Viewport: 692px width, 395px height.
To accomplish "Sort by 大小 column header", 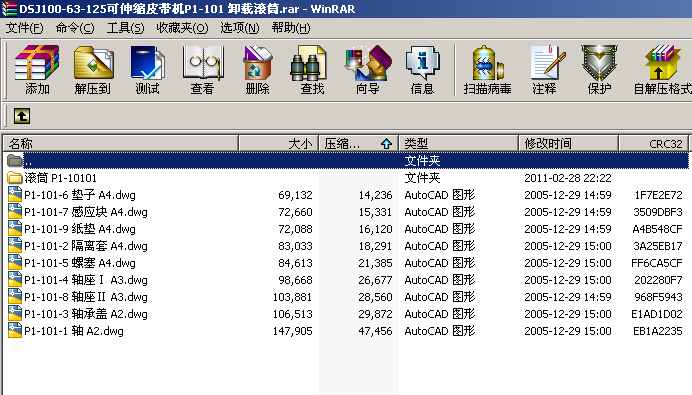I will (x=278, y=143).
